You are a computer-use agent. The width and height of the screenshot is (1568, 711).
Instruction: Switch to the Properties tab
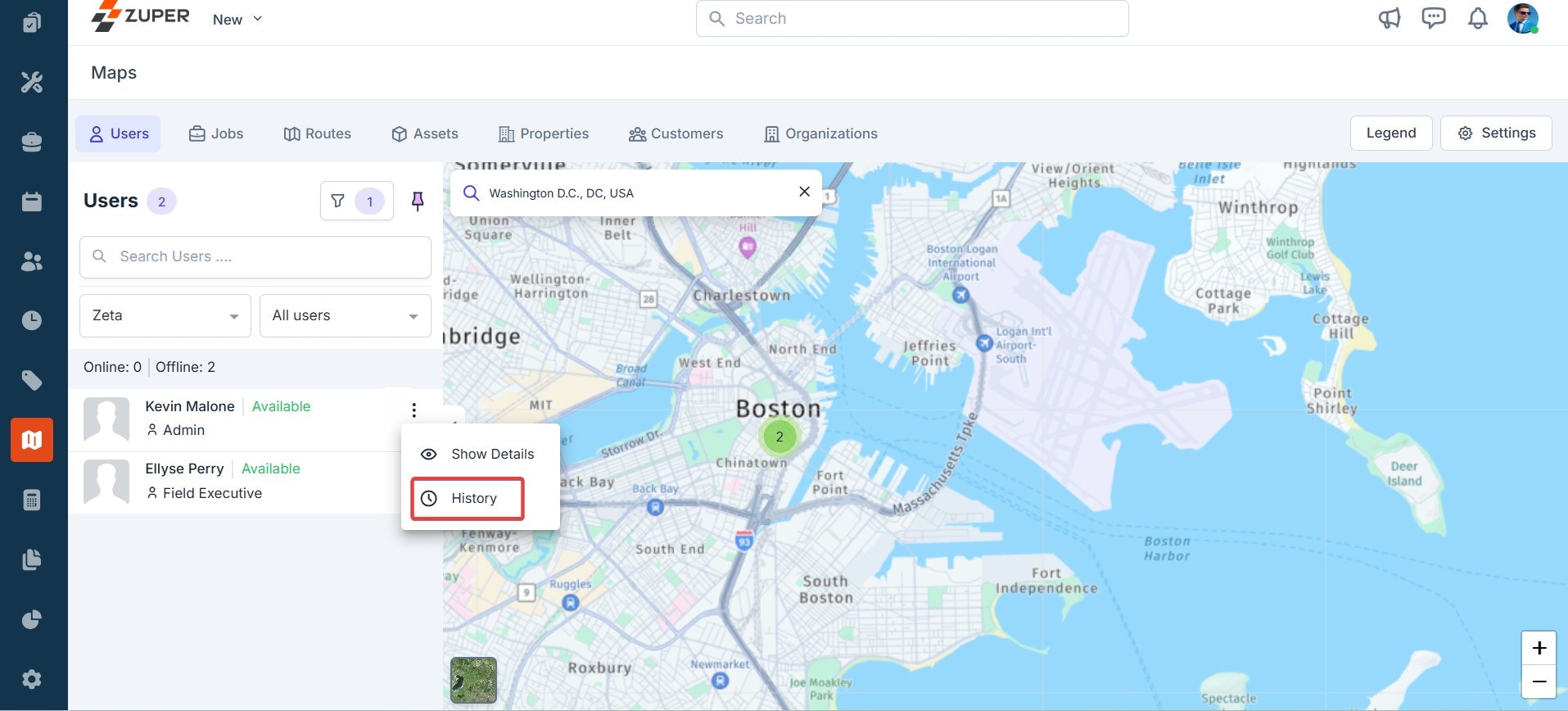pyautogui.click(x=544, y=134)
